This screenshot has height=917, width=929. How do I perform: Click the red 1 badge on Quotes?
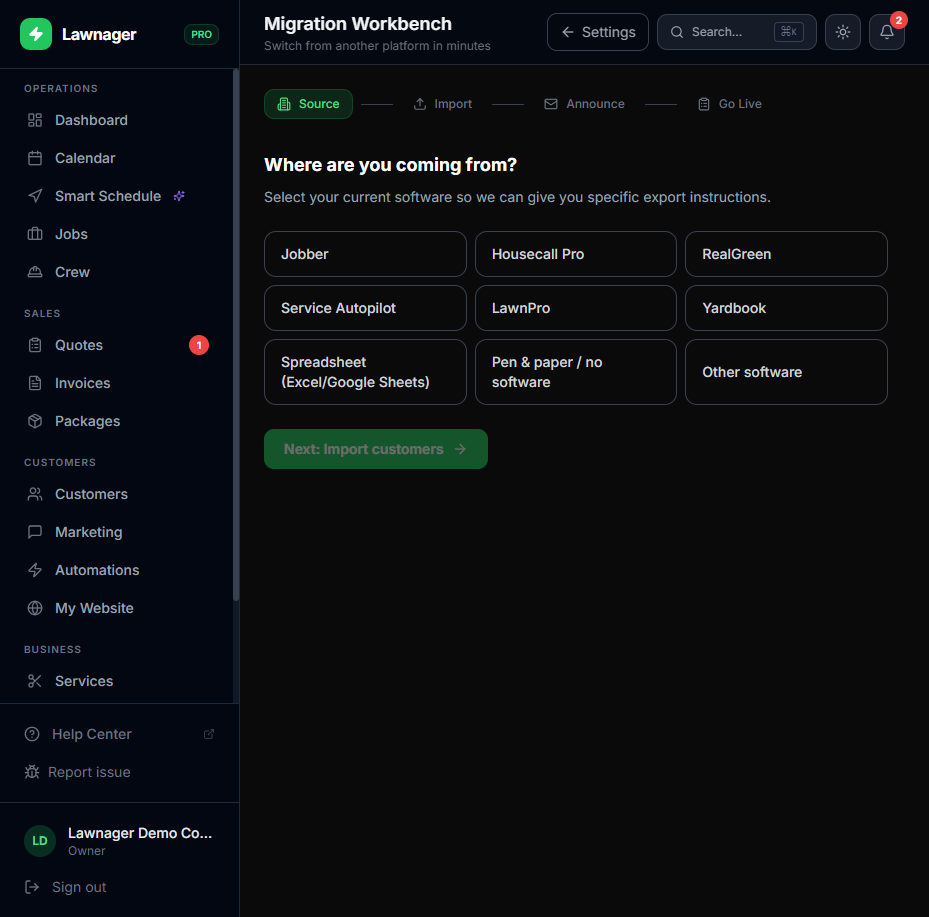pyautogui.click(x=198, y=345)
